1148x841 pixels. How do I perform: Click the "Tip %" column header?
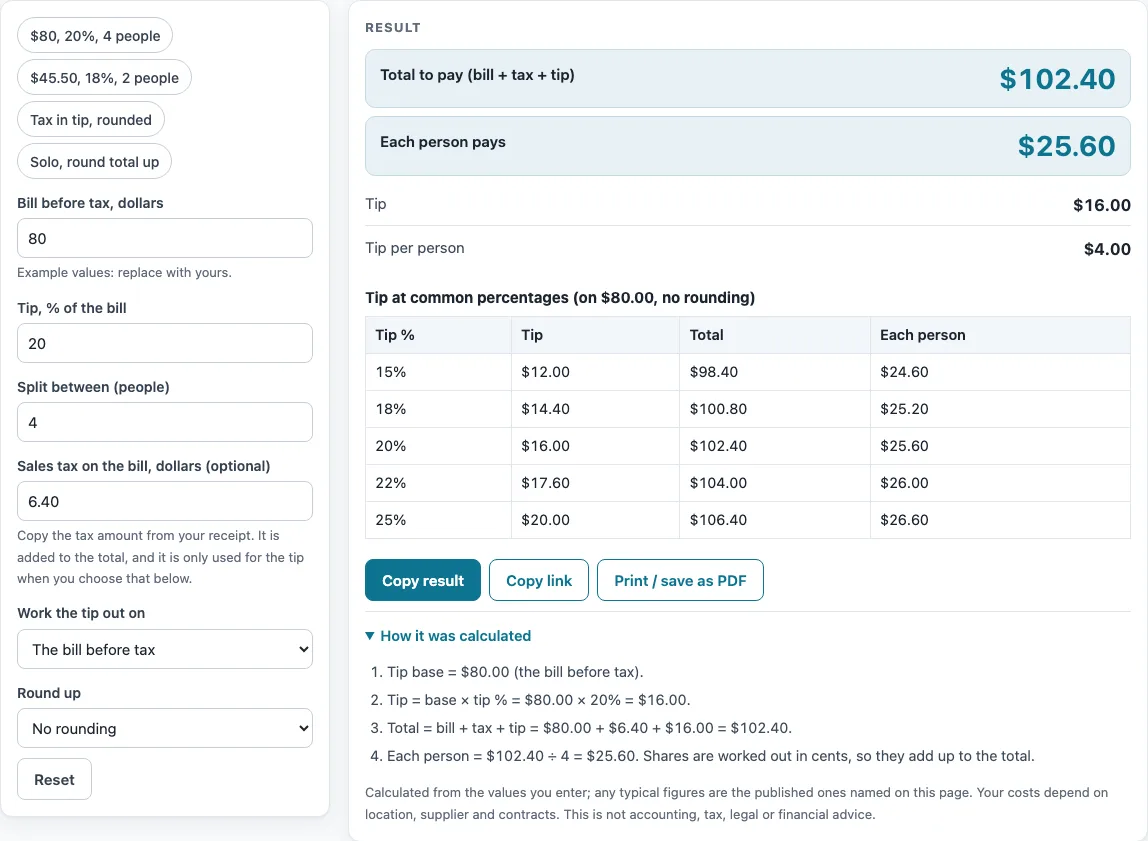coord(438,335)
